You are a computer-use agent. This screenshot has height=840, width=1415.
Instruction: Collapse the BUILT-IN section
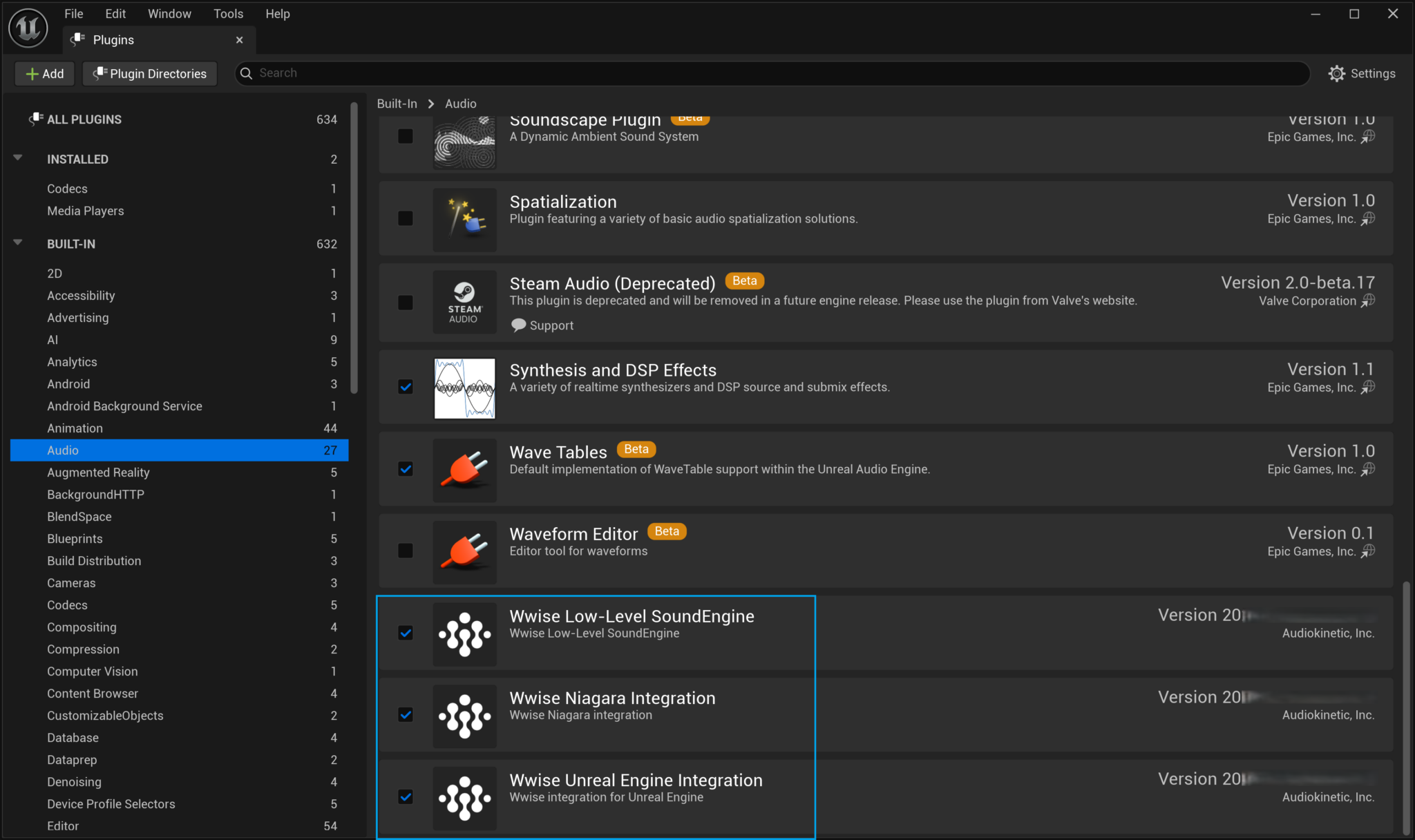(17, 242)
